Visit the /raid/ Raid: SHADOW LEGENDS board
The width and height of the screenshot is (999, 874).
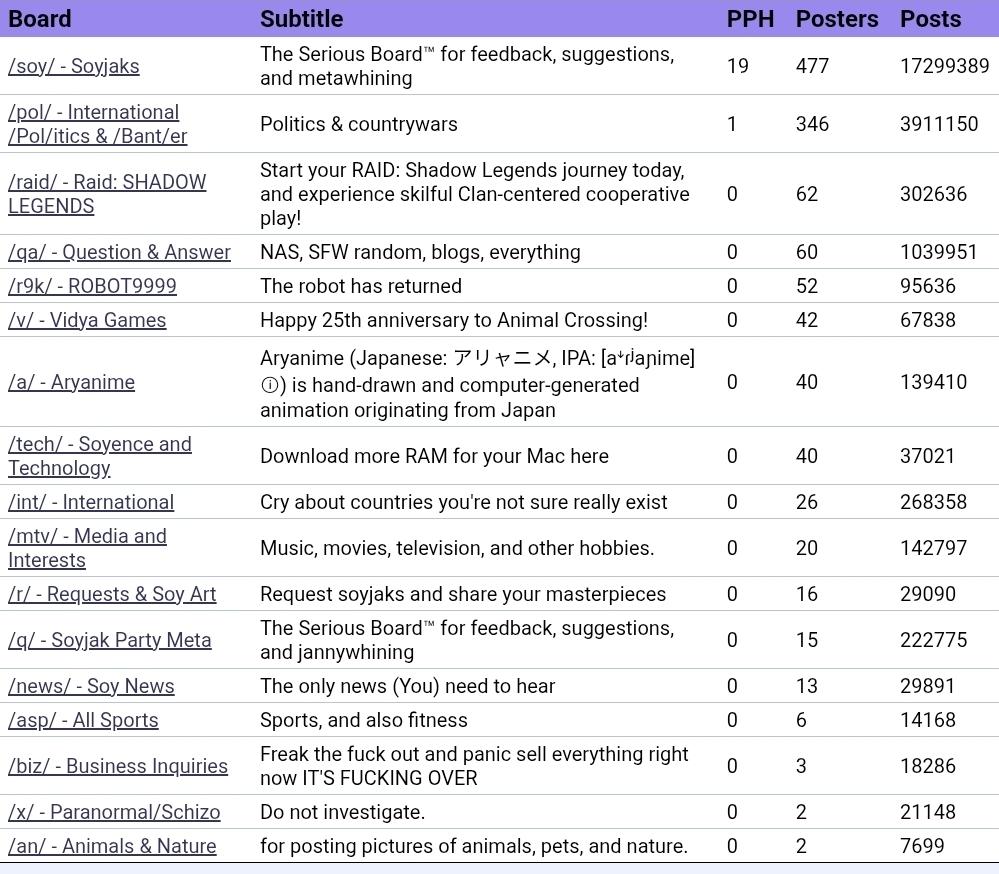click(x=107, y=194)
